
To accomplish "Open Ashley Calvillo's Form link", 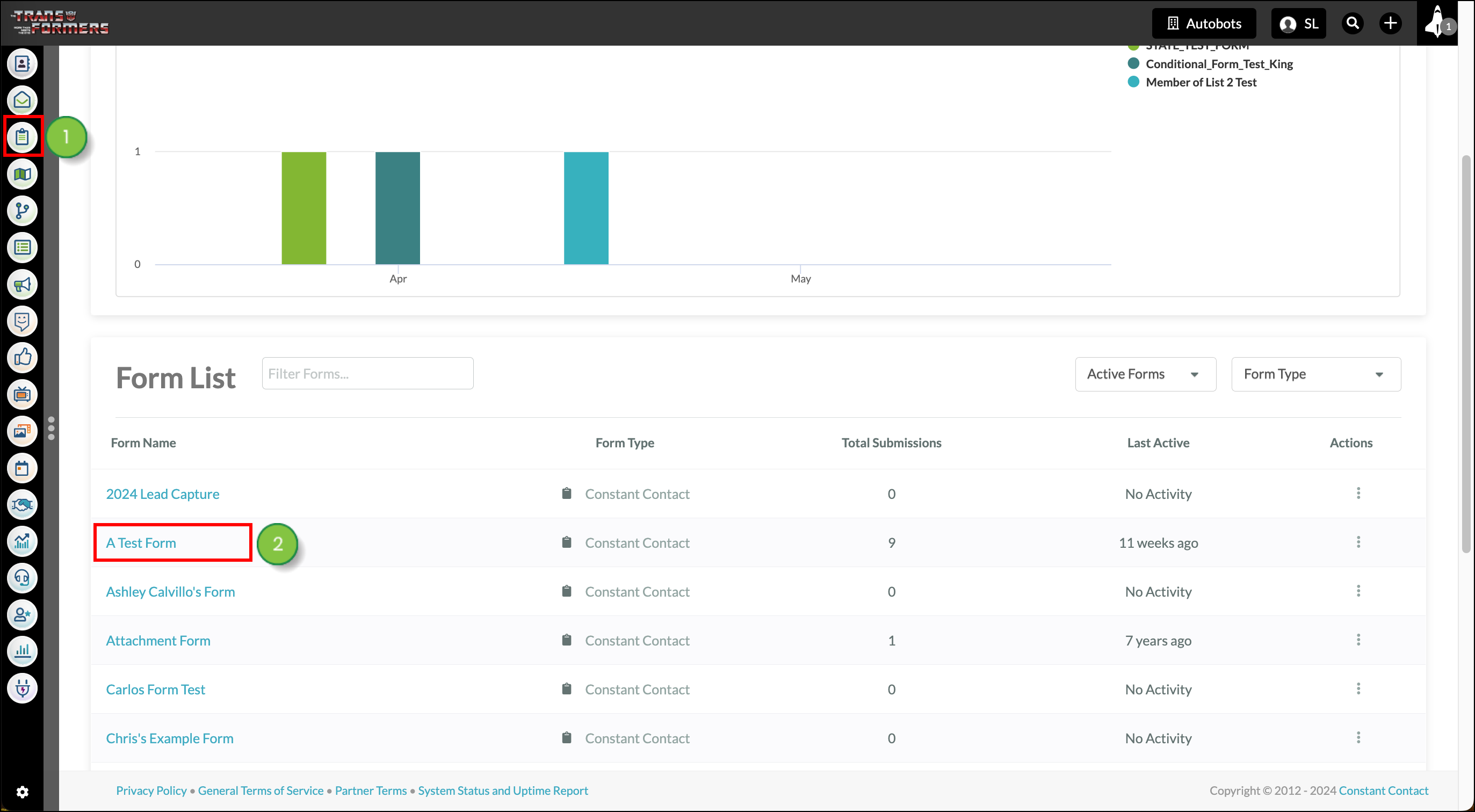I will point(171,591).
